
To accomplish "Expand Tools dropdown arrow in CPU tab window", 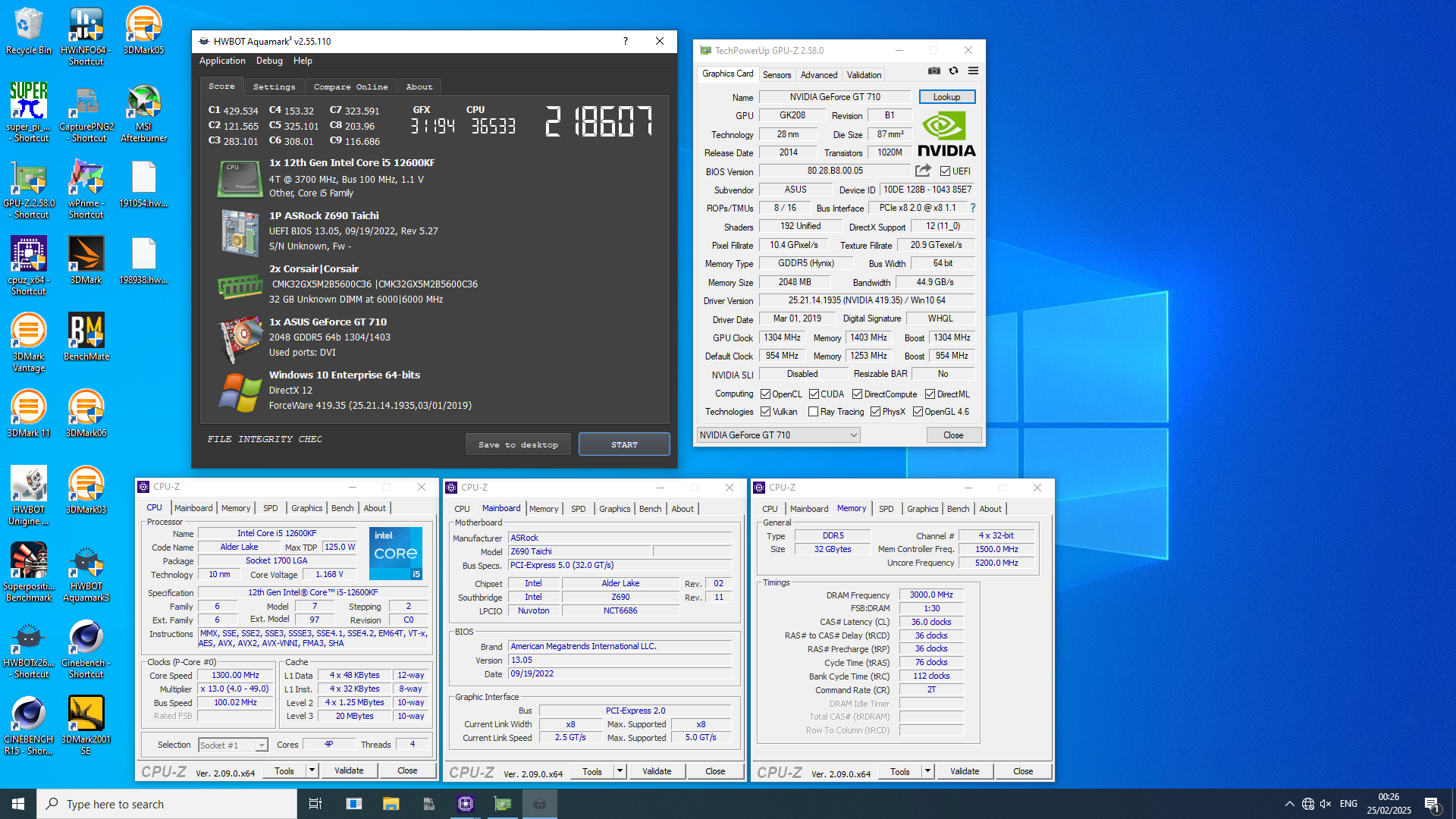I will [312, 770].
